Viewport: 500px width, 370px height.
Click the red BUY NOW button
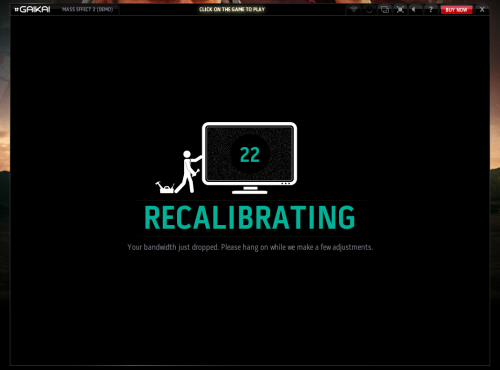tap(456, 10)
